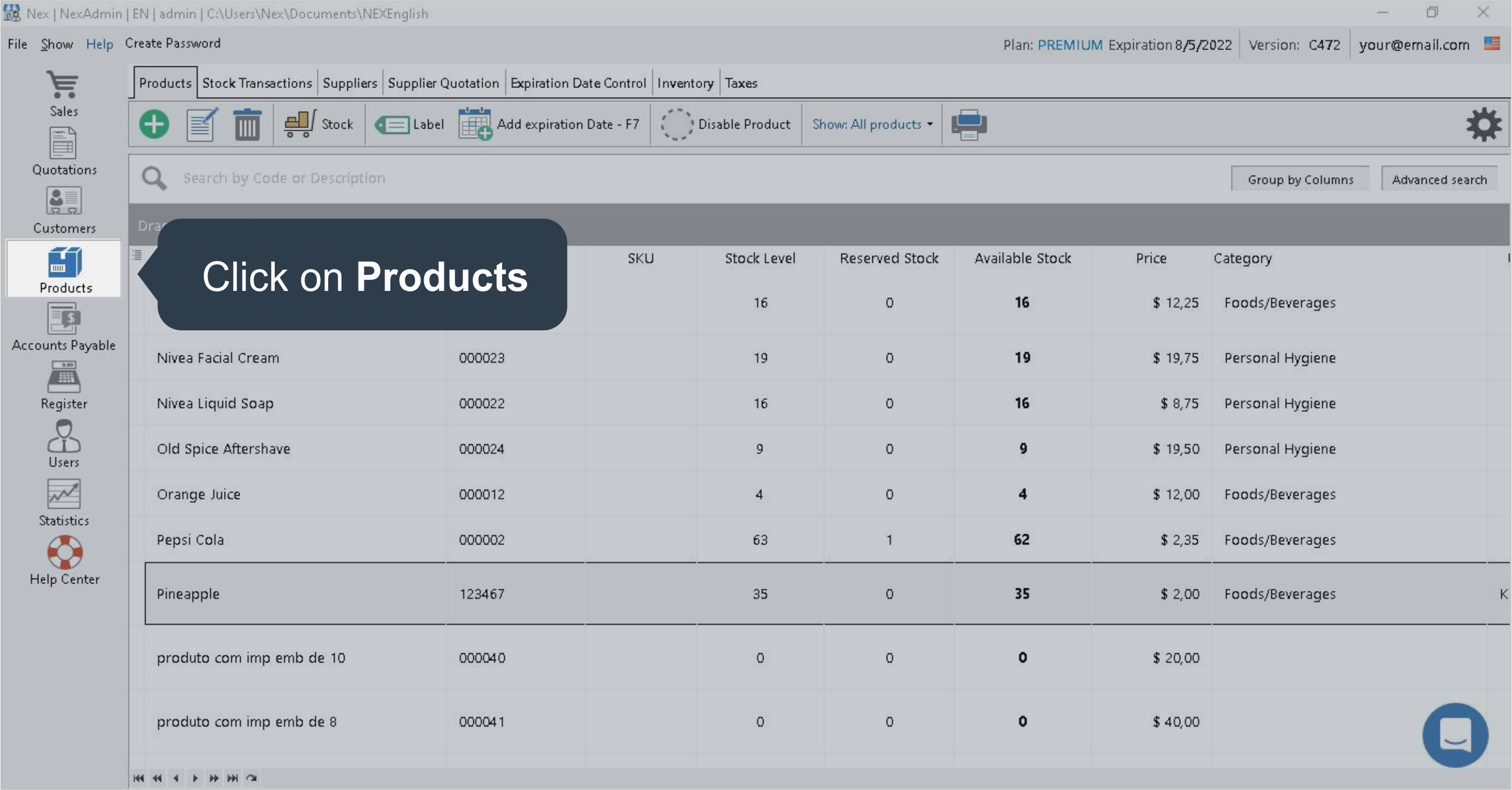Click the Delete trash can icon
This screenshot has height=790, width=1512.
(x=247, y=124)
